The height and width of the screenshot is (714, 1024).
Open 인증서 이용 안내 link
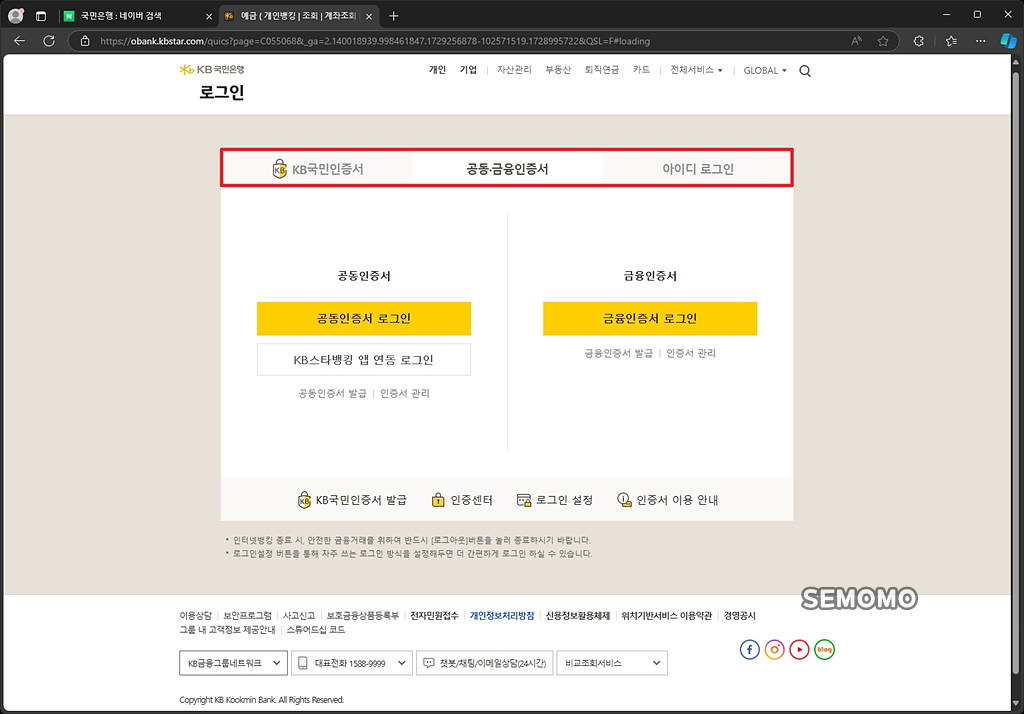[x=667, y=500]
